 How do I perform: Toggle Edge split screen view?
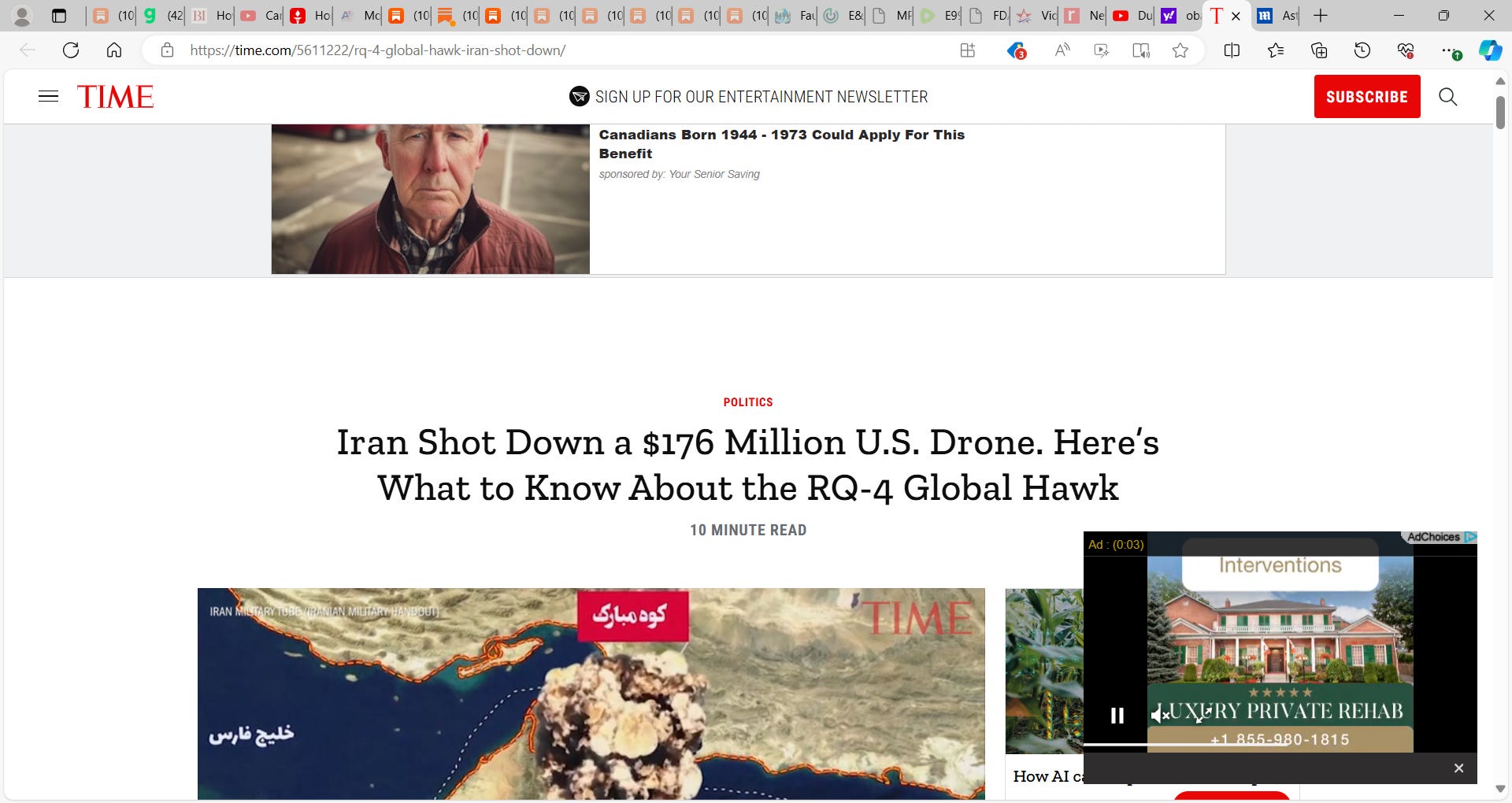click(x=1232, y=50)
